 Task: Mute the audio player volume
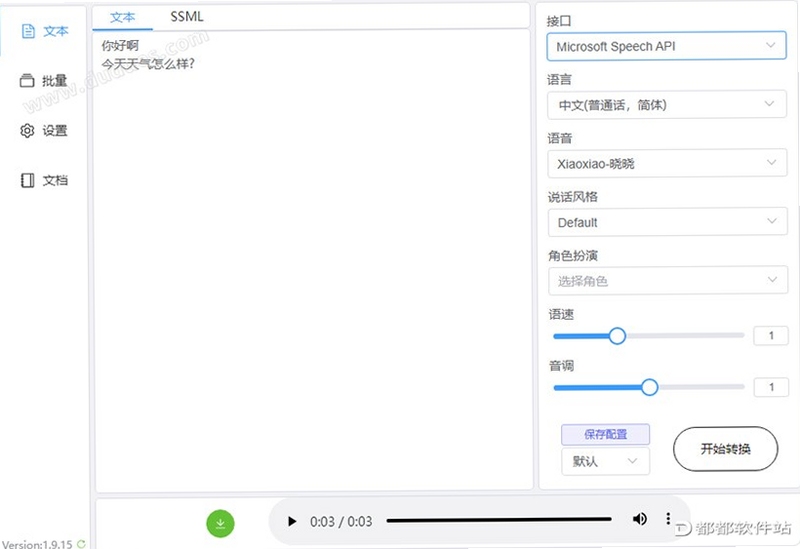pyautogui.click(x=639, y=519)
